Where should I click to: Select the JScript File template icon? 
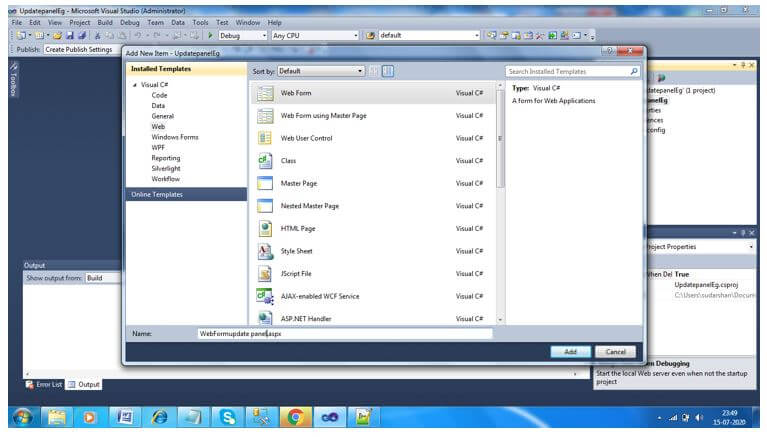coord(265,274)
